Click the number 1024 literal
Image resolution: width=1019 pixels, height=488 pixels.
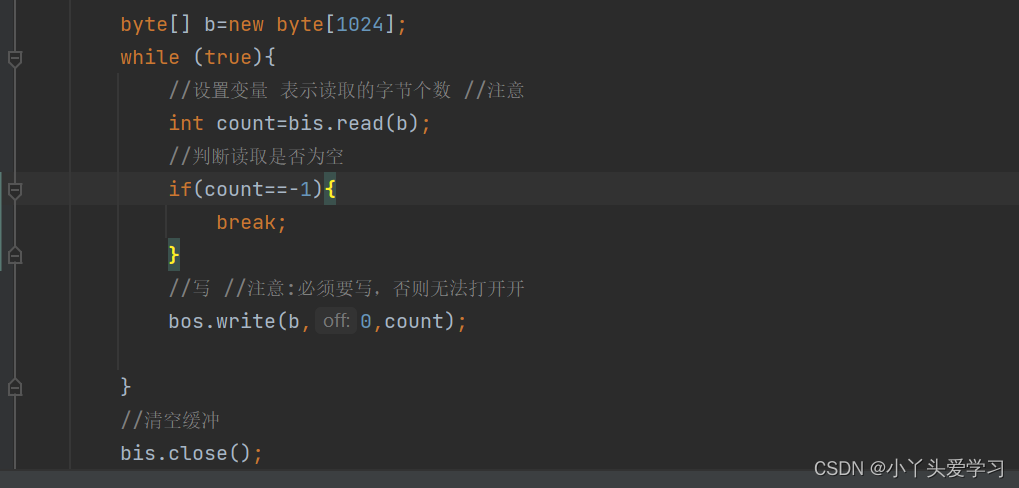[360, 25]
